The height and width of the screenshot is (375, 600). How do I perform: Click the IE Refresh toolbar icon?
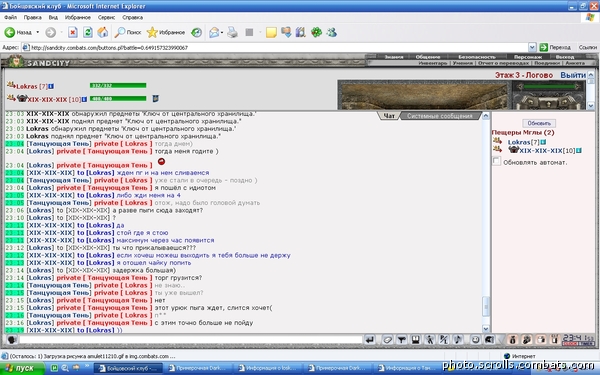point(88,33)
